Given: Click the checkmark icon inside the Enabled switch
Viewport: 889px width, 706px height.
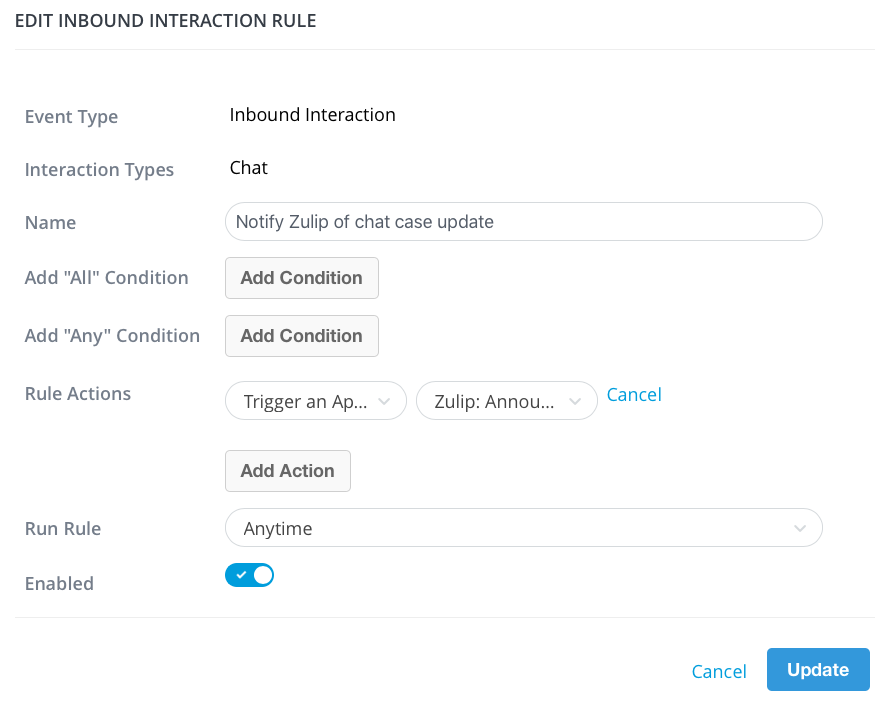Looking at the screenshot, I should [x=241, y=575].
